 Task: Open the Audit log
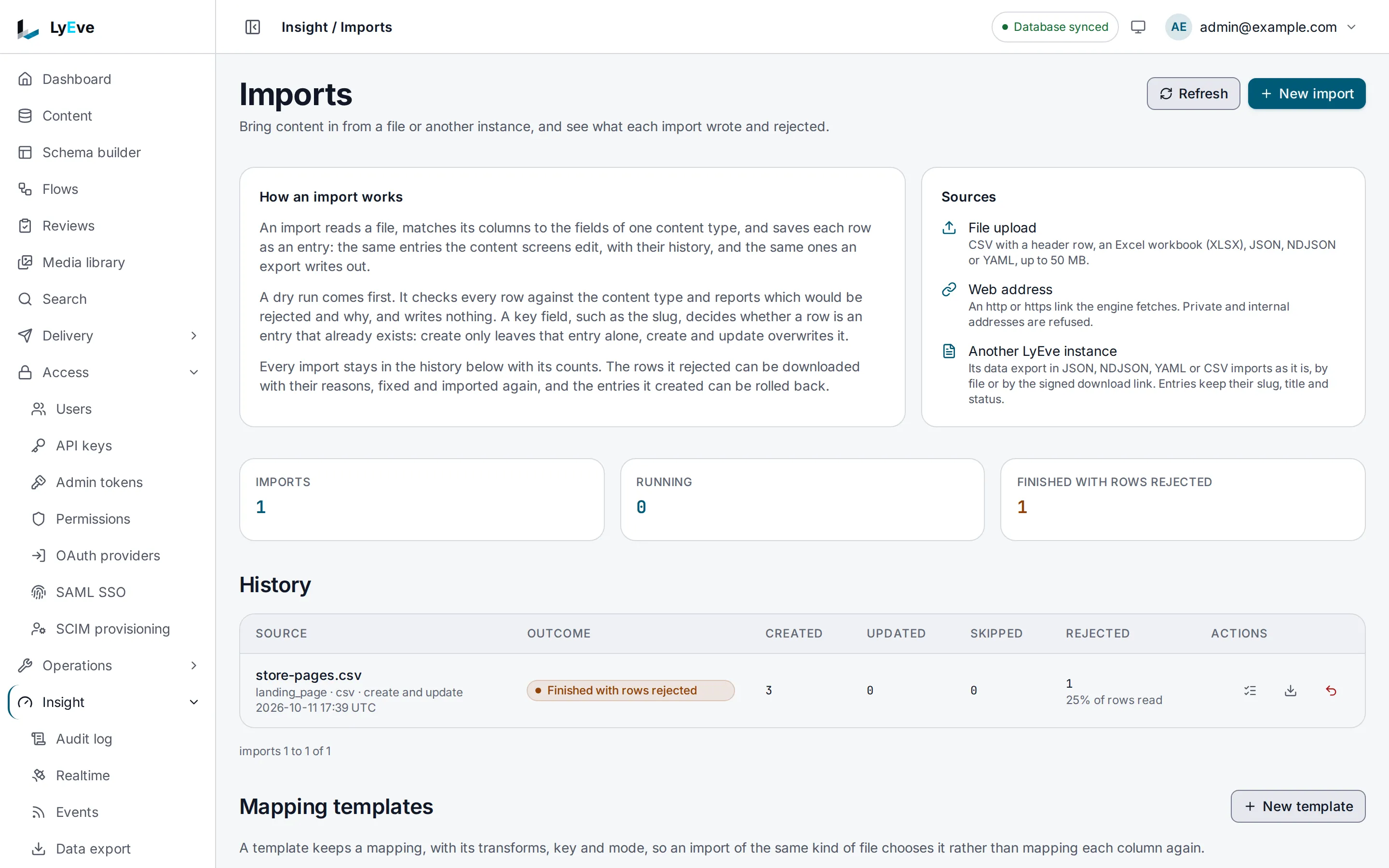[115, 739]
